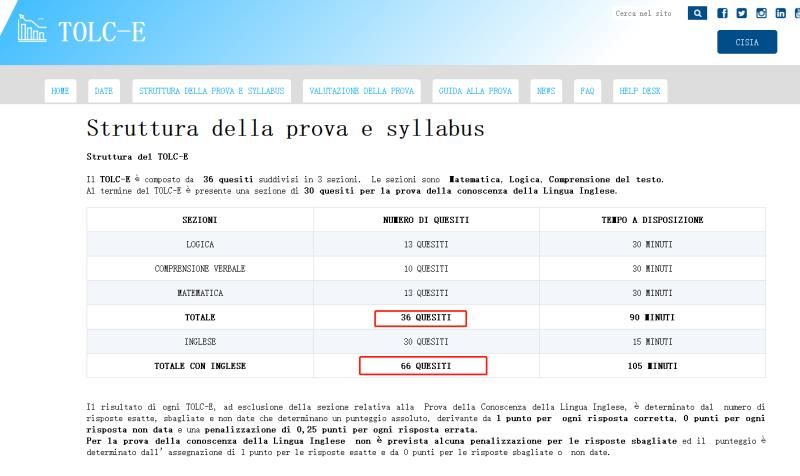Click the '10 QUESITI' cell
The height and width of the screenshot is (476, 800).
pos(426,268)
